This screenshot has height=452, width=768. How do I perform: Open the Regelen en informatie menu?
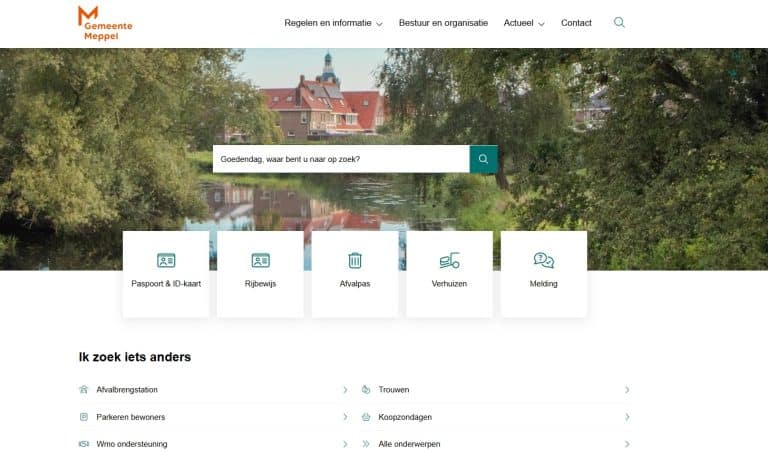(x=328, y=23)
